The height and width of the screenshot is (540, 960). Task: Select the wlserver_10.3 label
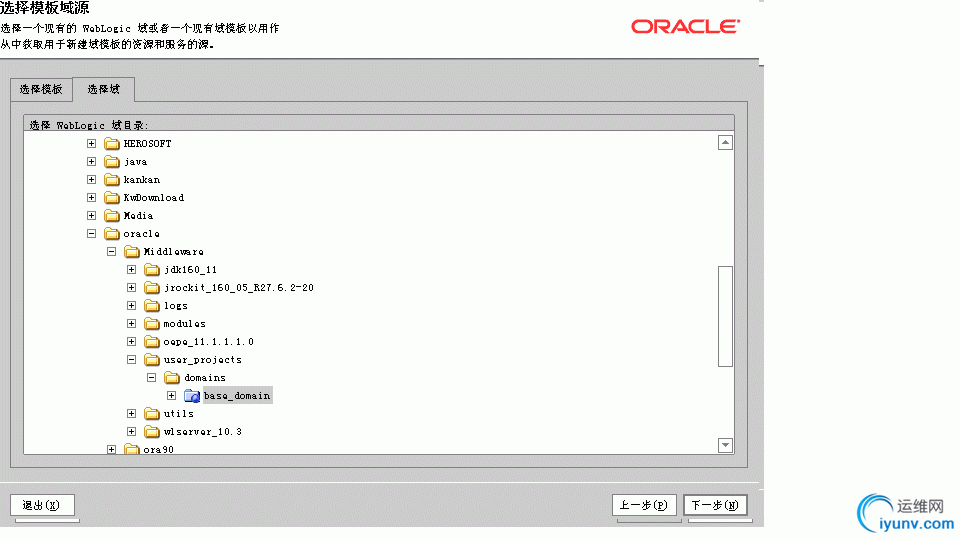(x=203, y=432)
